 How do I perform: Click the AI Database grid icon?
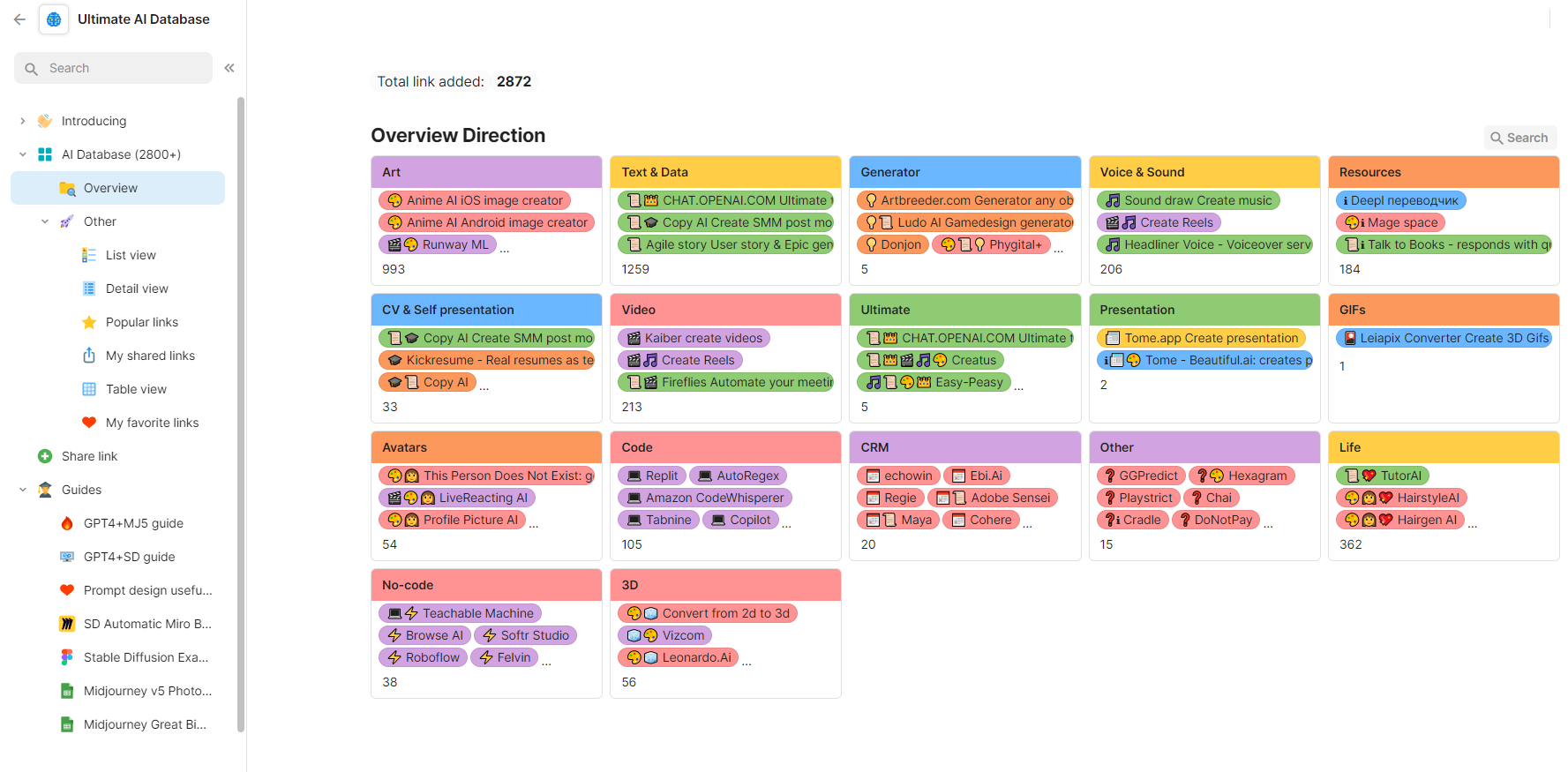(x=45, y=154)
